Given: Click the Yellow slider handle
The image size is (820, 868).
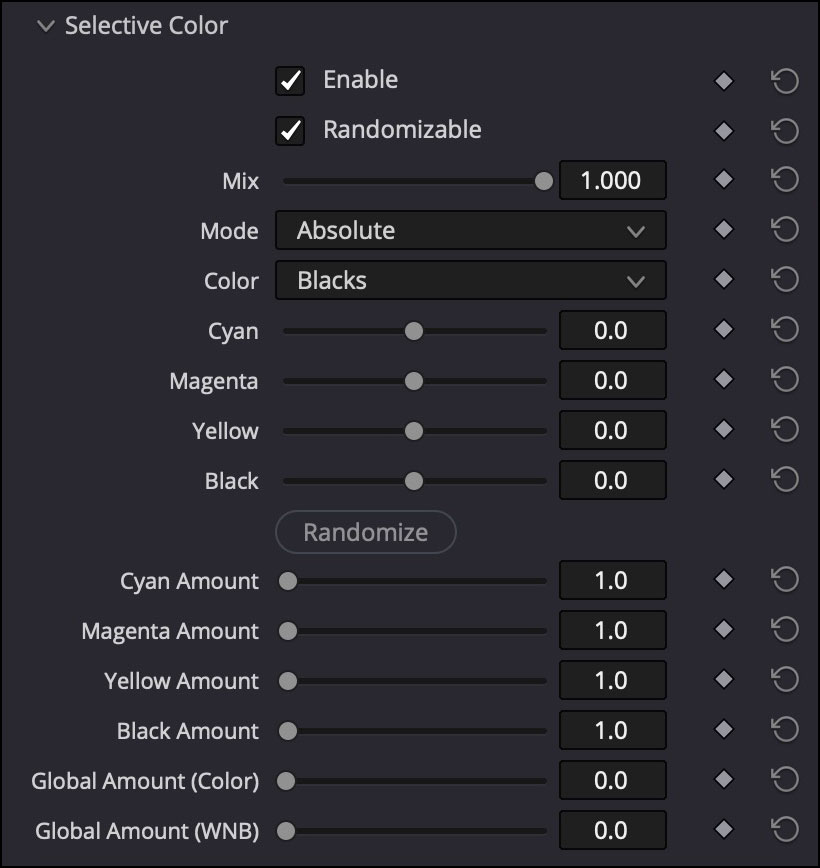Looking at the screenshot, I should click(x=413, y=431).
